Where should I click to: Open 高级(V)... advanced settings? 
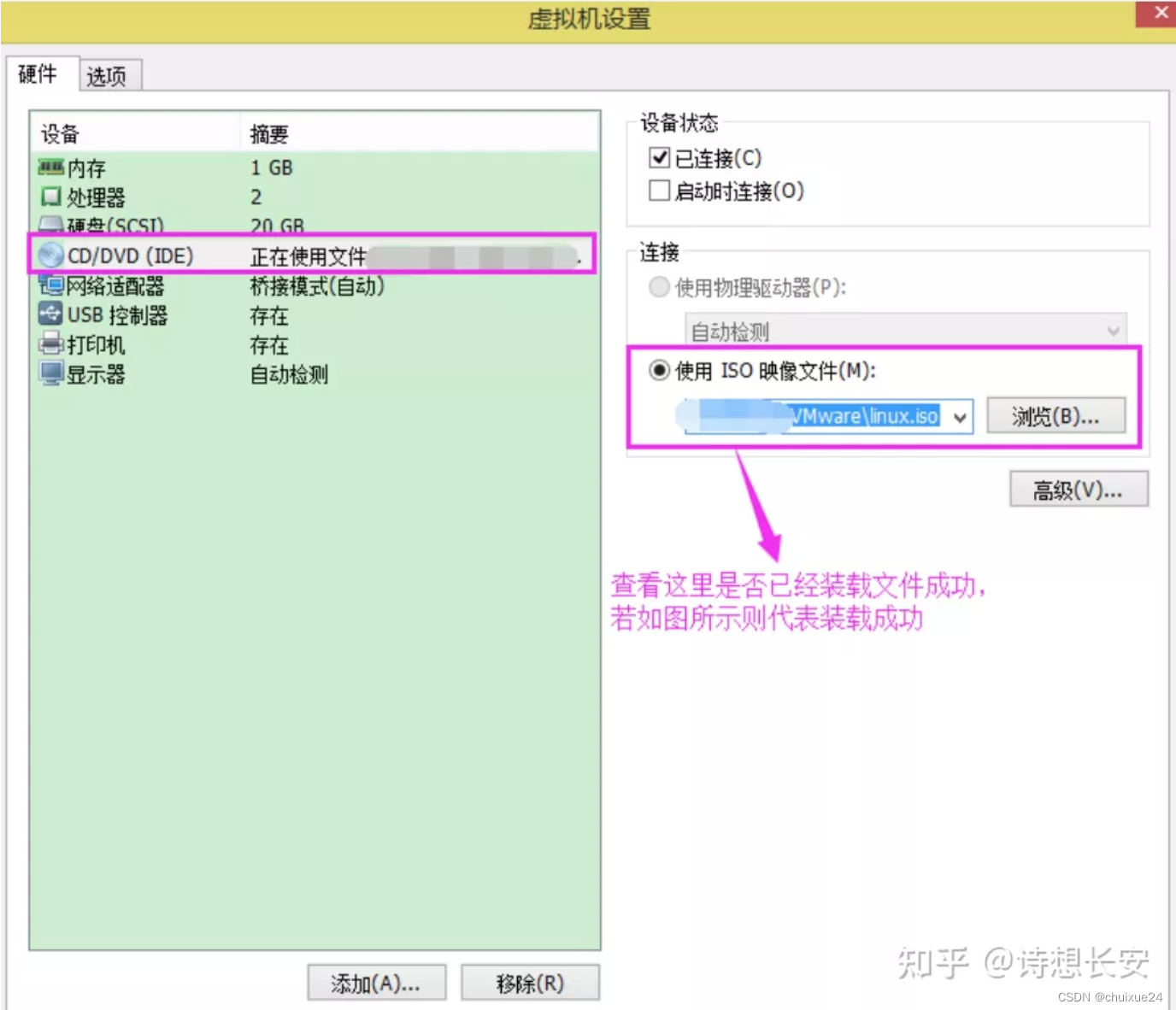point(1079,490)
